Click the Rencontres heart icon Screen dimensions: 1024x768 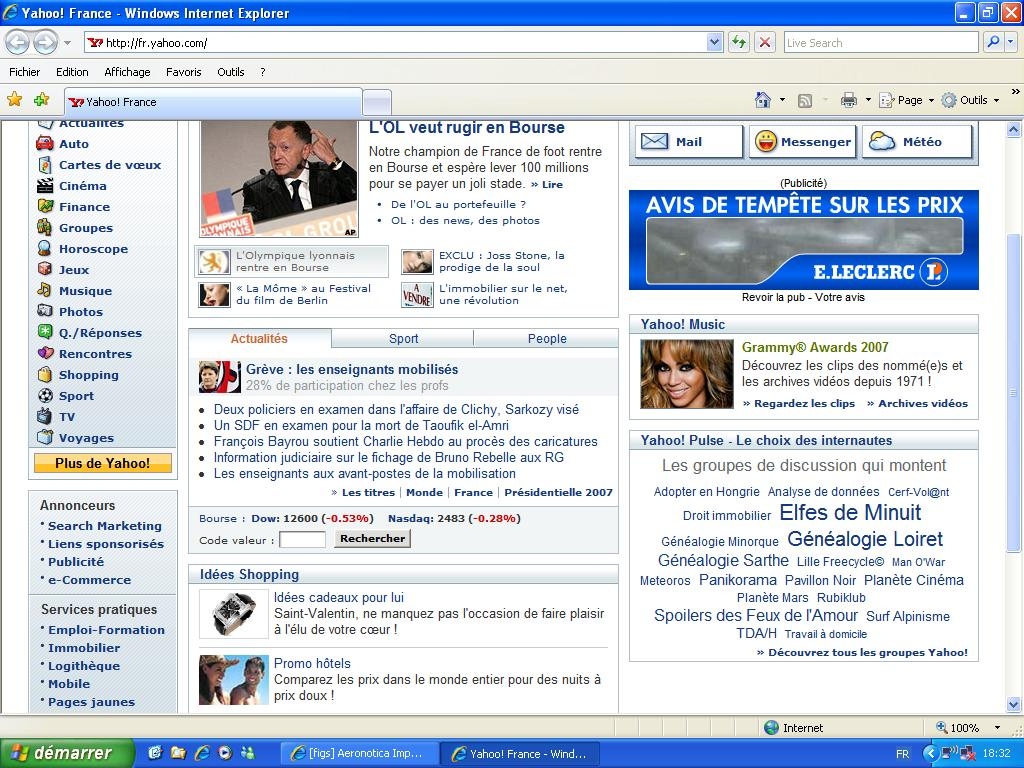click(44, 353)
